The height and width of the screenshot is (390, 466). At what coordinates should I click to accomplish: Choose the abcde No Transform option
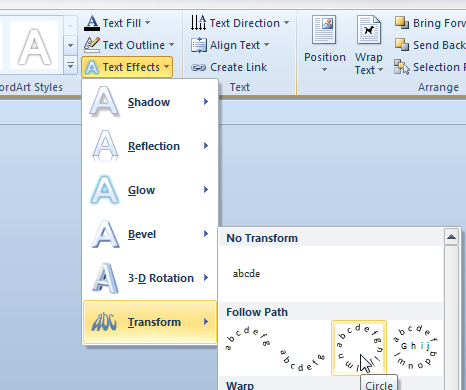246,274
